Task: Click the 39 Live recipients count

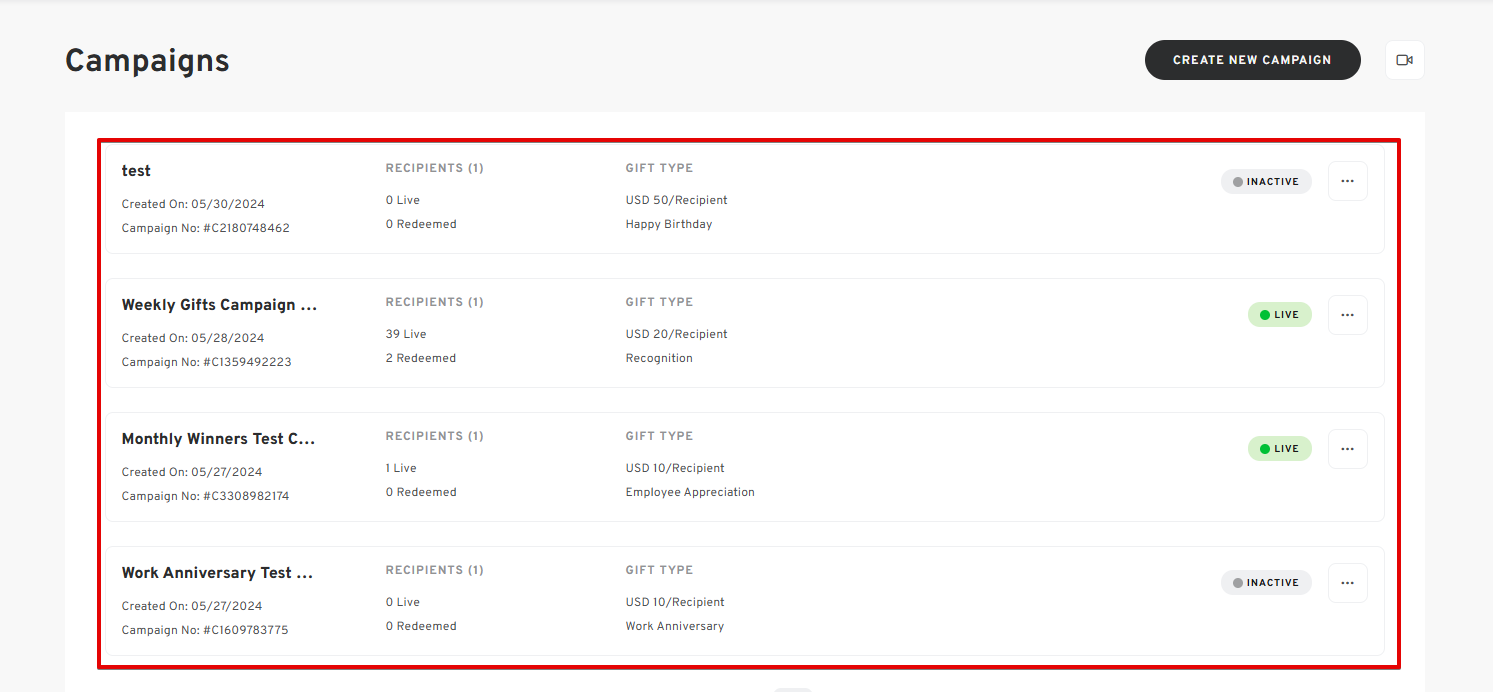Action: coord(406,334)
